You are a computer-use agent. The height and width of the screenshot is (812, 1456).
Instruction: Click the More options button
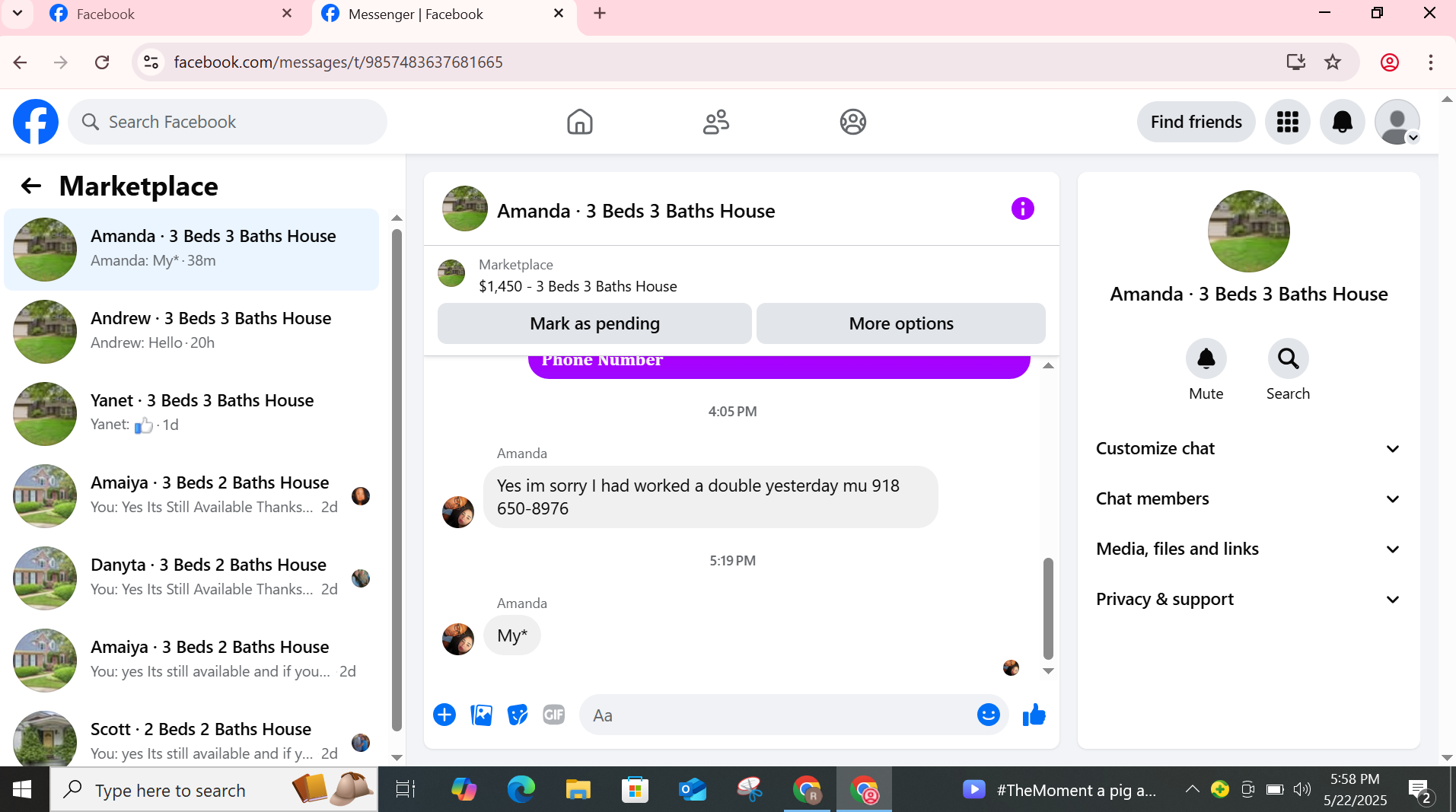[x=901, y=323]
